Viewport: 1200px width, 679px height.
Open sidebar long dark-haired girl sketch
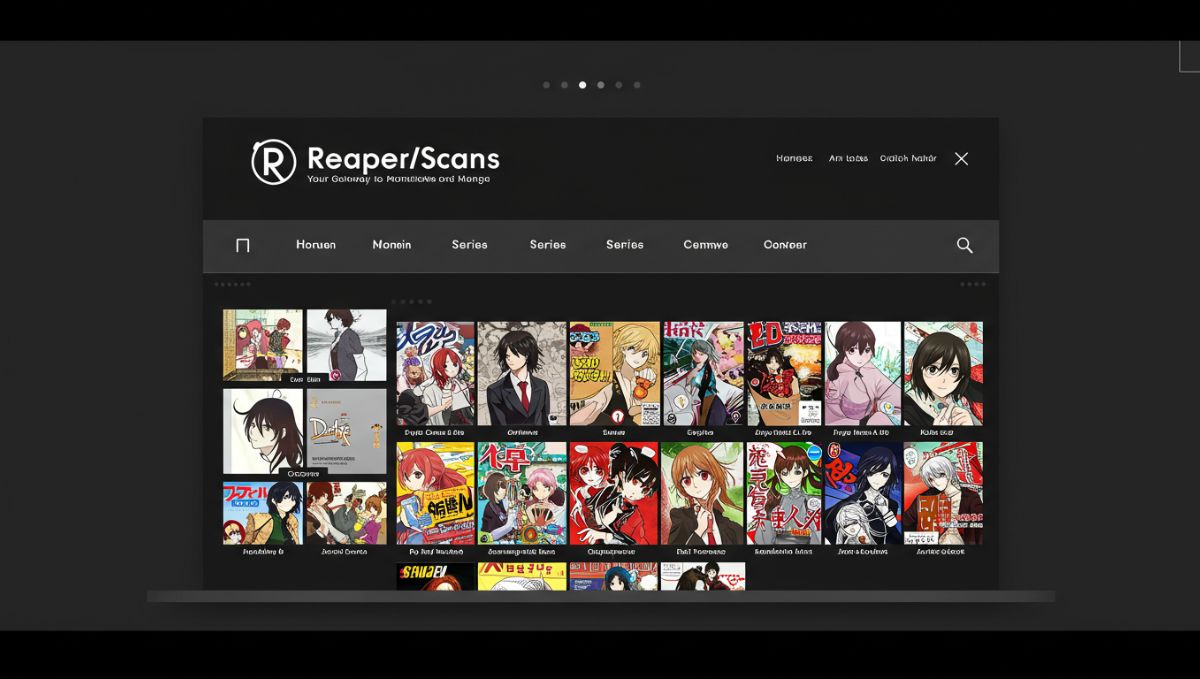pos(263,431)
